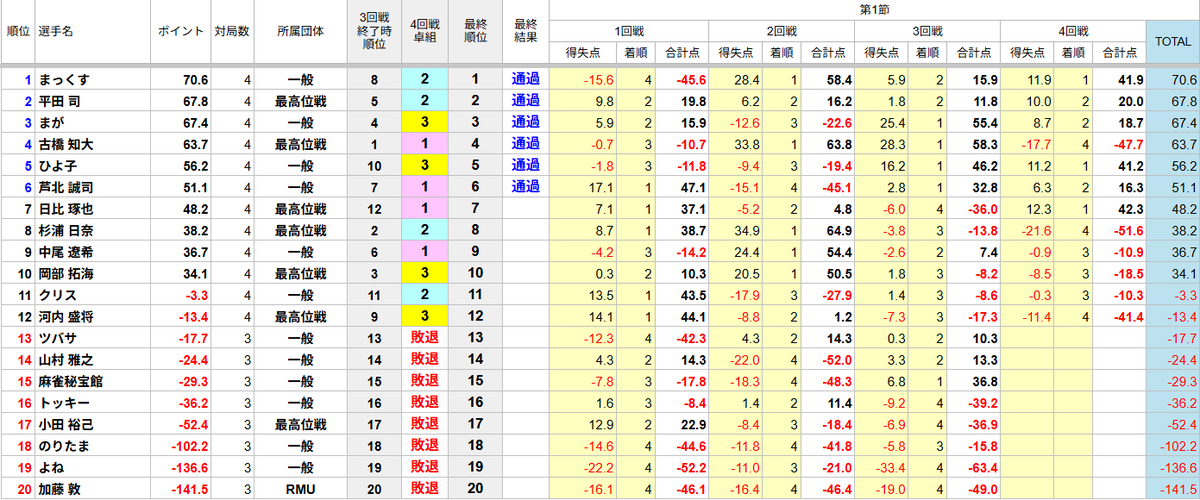Viewport: 1200px width, 500px height.
Task: Click blue 4回戦卓組 cell in 杉浦 日奈 row
Action: 424,230
